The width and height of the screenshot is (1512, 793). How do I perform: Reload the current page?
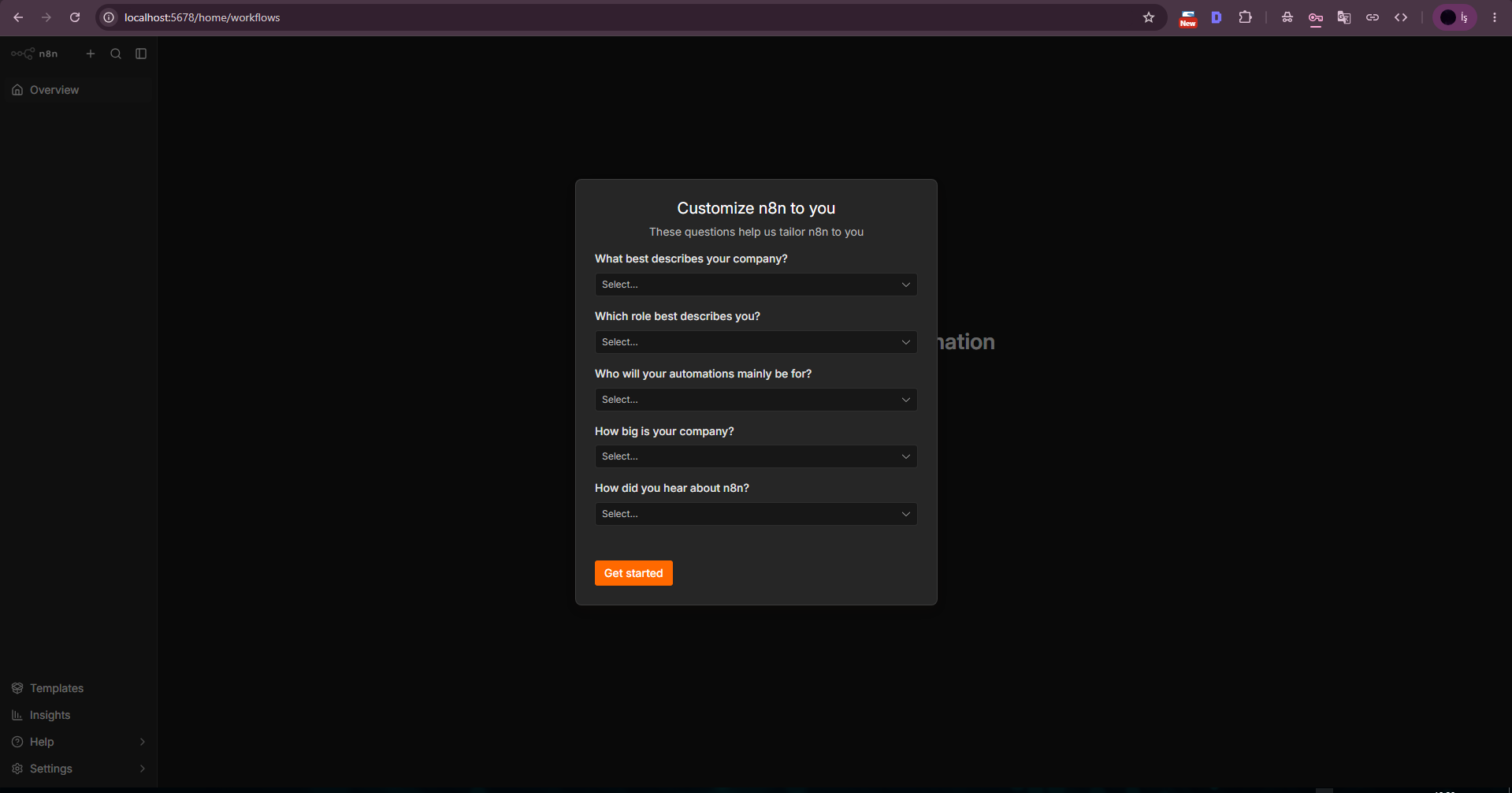75,17
